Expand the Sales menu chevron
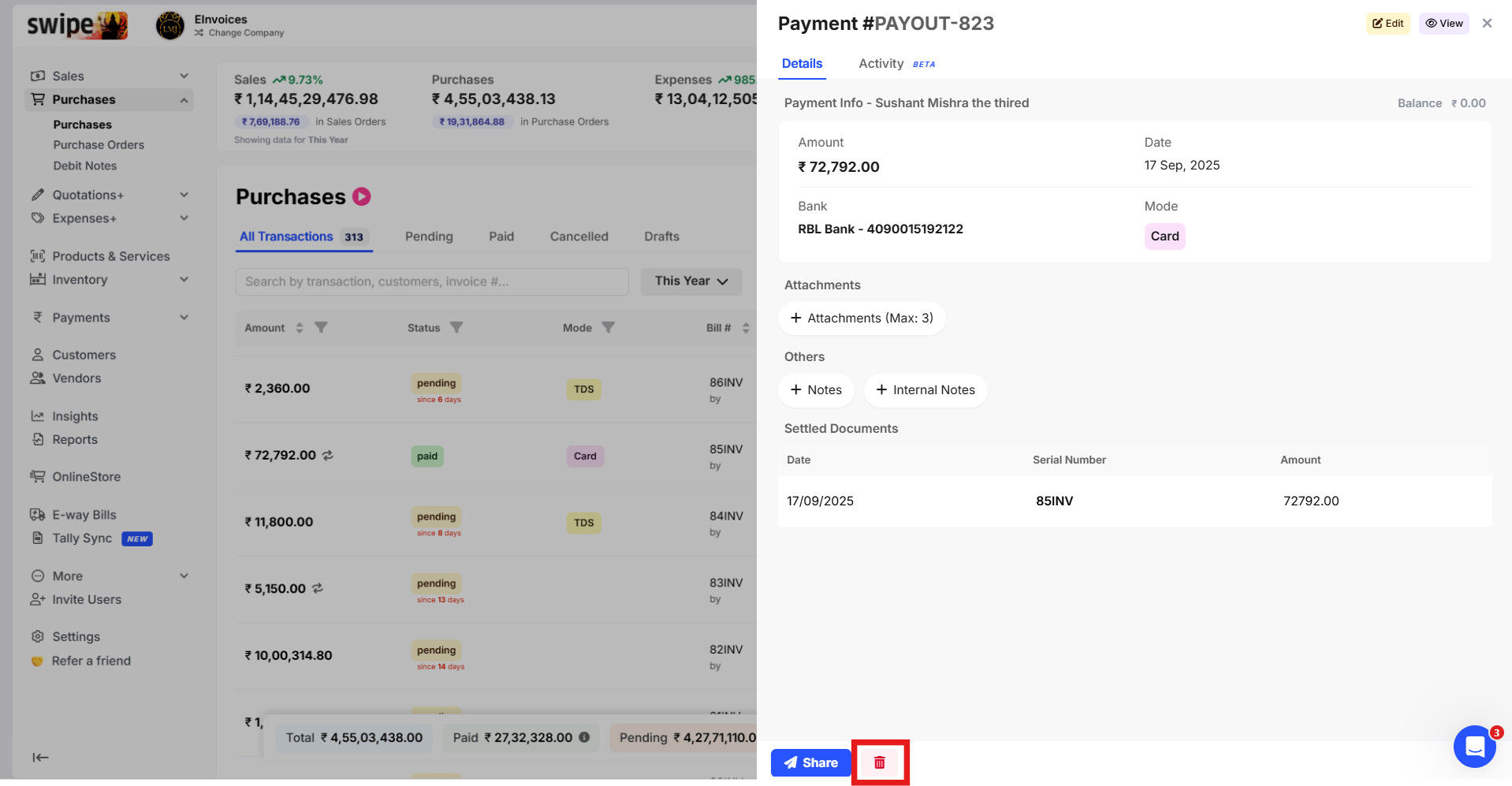This screenshot has width=1512, height=786. tap(184, 76)
